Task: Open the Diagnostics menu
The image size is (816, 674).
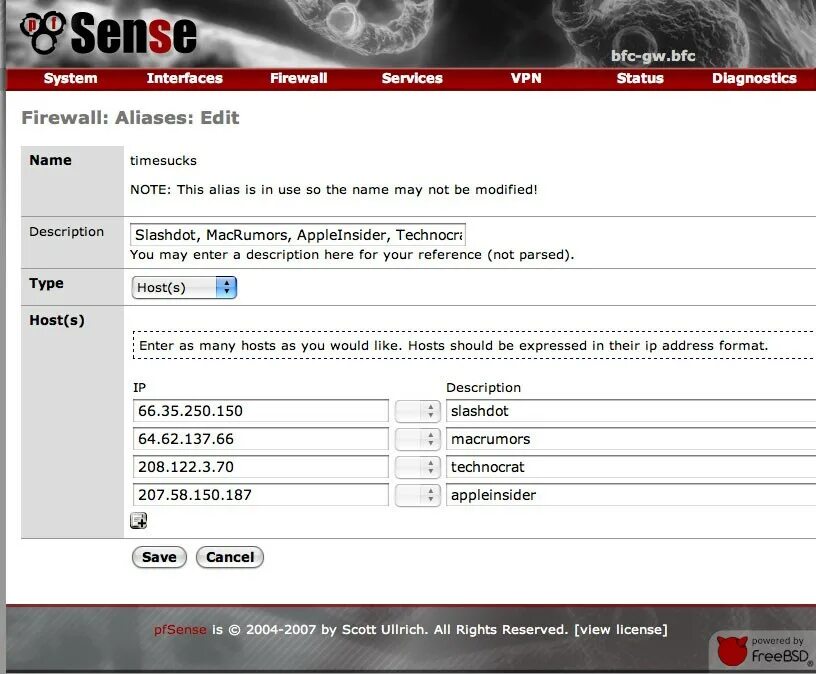Action: 754,78
